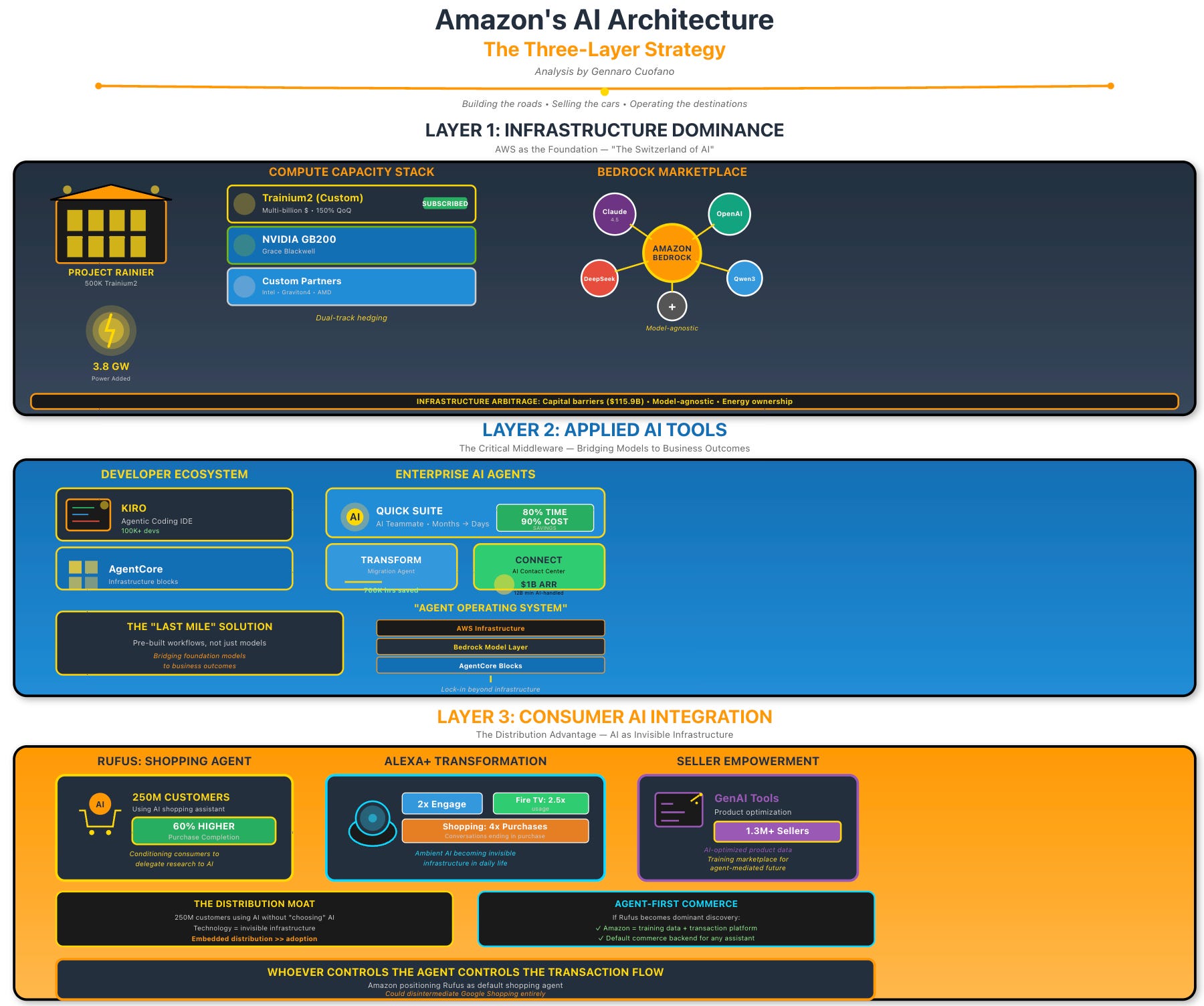1204x1006 pixels.
Task: Click the Shopping 4x Purchases orange badge
Action: coord(495,830)
